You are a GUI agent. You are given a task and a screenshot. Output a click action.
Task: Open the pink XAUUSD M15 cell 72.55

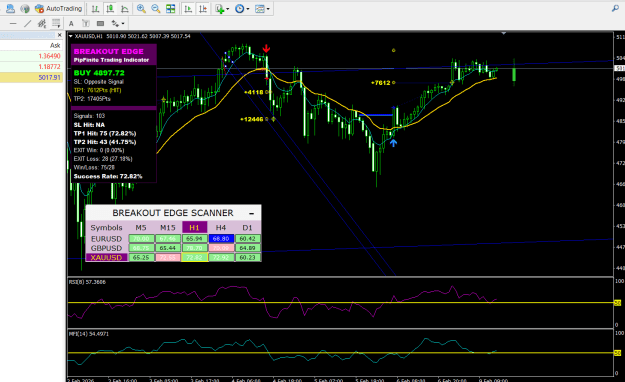168,258
